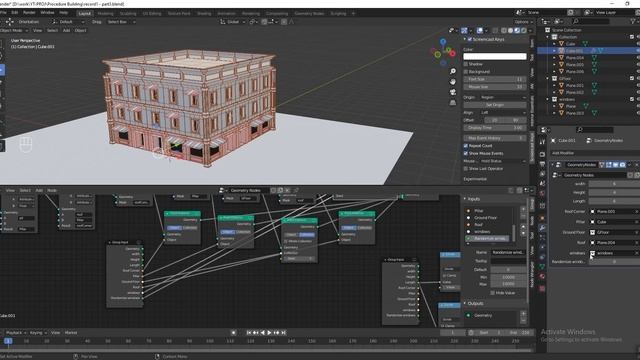Collapse the Inputs panel in the node editor sidebar
This screenshot has width=640, height=360.
point(464,199)
